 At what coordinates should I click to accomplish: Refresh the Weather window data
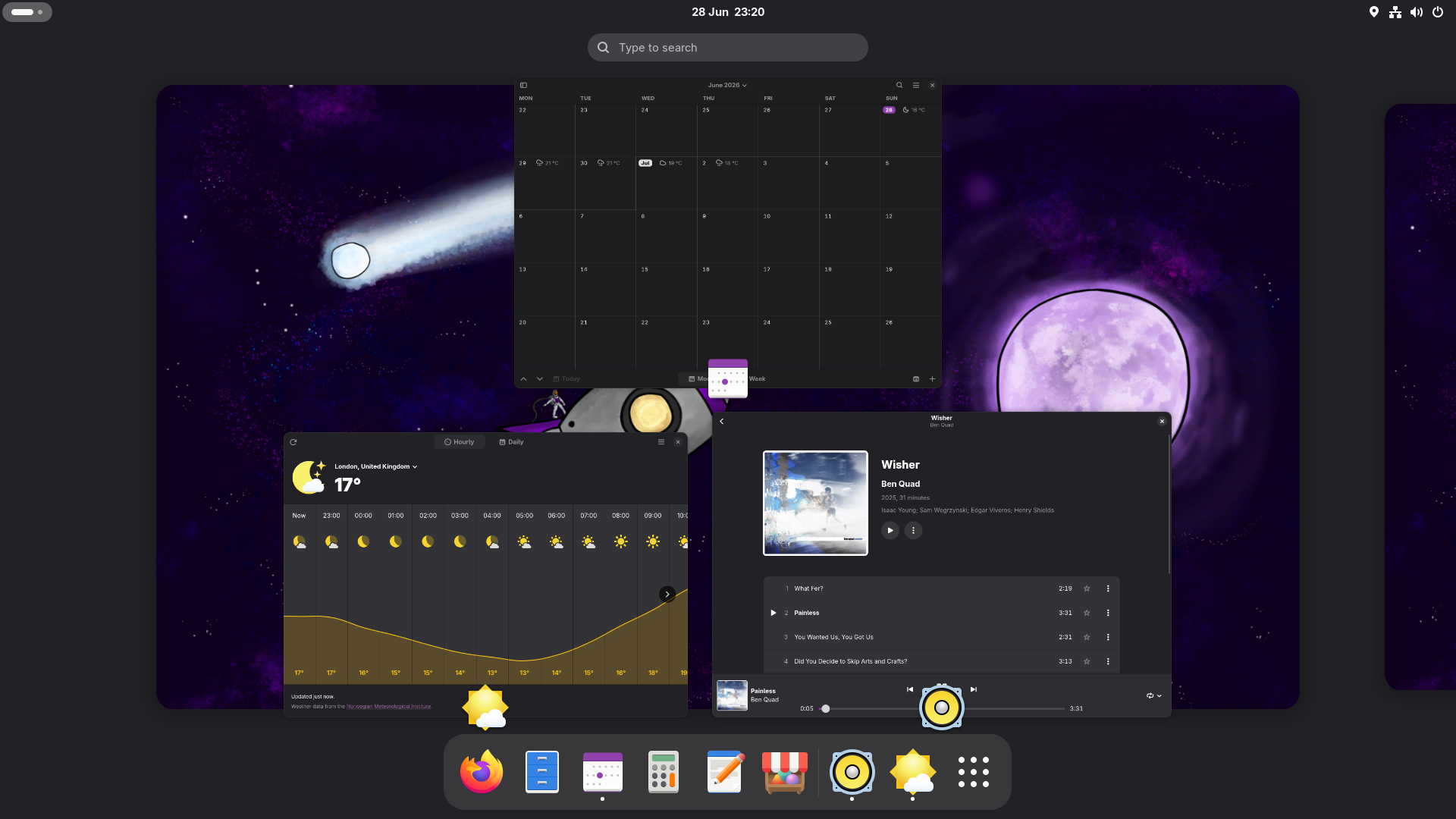coord(293,442)
